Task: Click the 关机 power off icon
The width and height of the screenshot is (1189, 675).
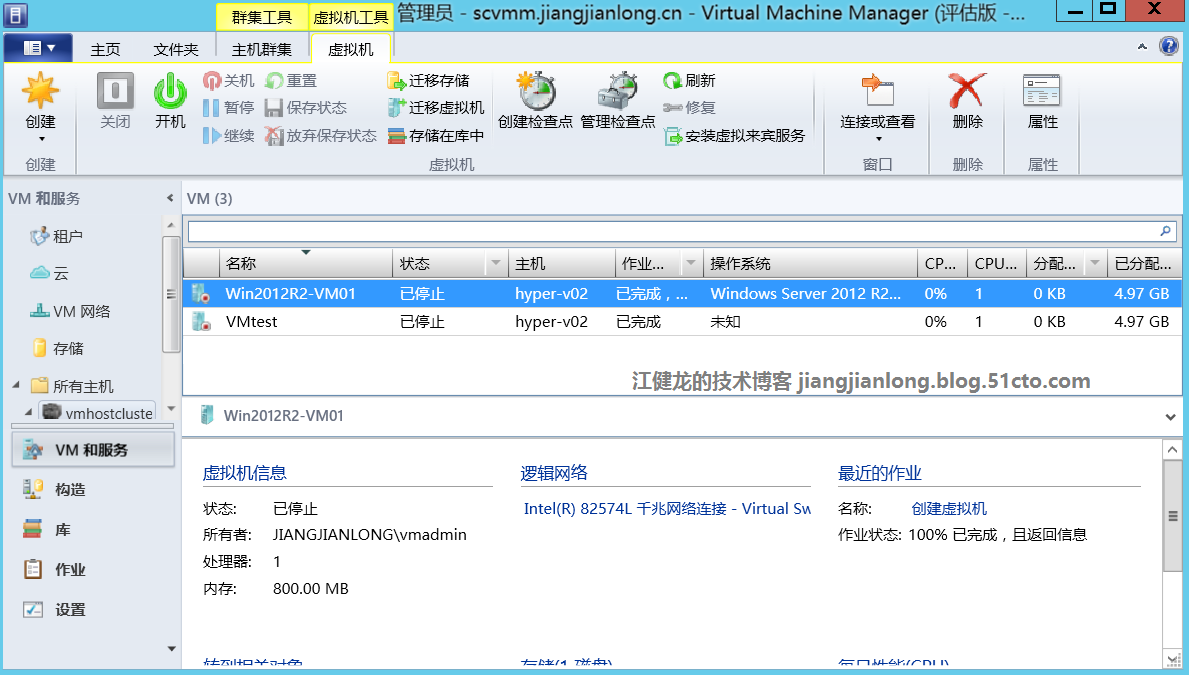Action: pyautogui.click(x=212, y=80)
